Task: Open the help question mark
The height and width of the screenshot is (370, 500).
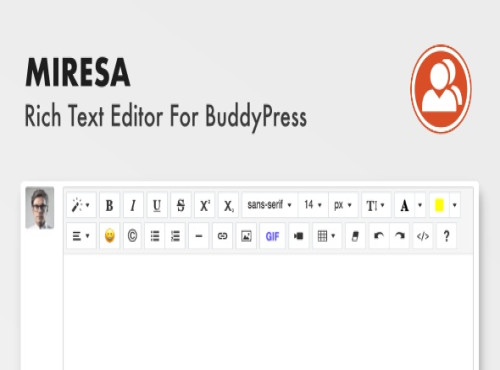Action: tap(446, 236)
